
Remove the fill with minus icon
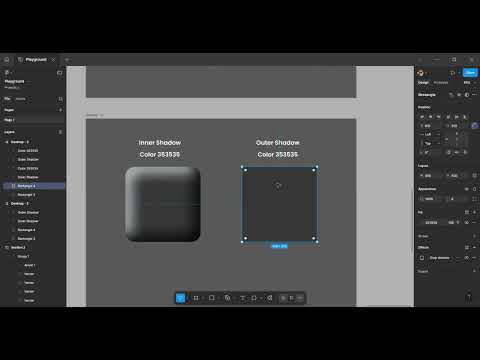474,222
